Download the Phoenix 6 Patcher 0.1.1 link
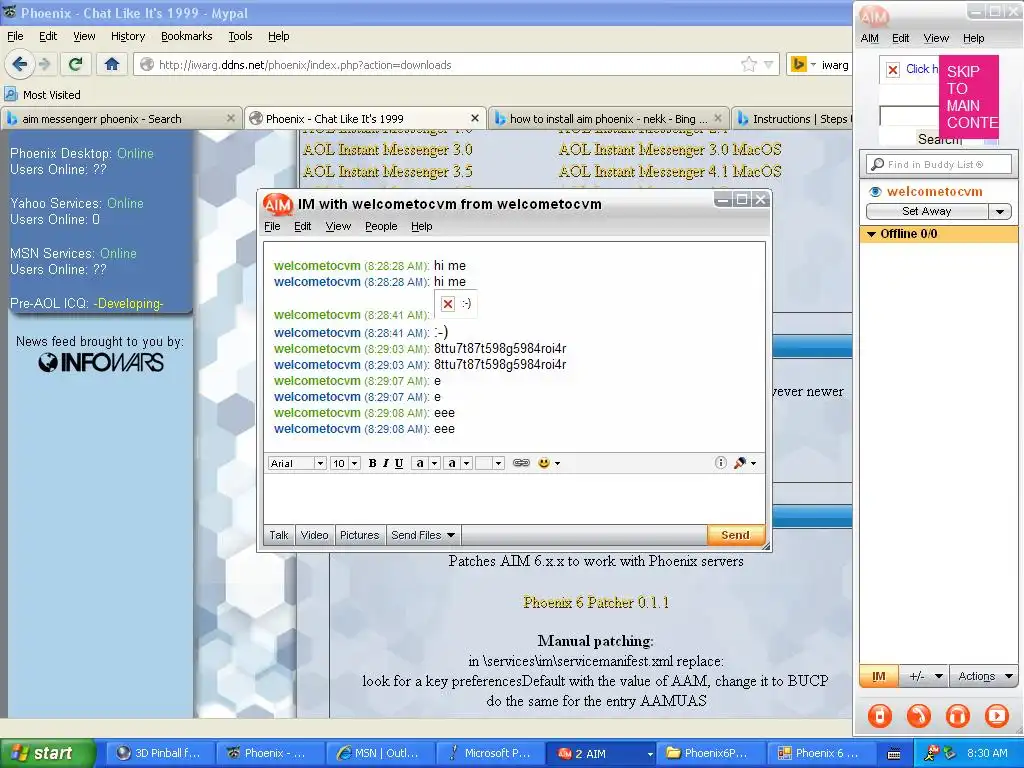 (596, 602)
